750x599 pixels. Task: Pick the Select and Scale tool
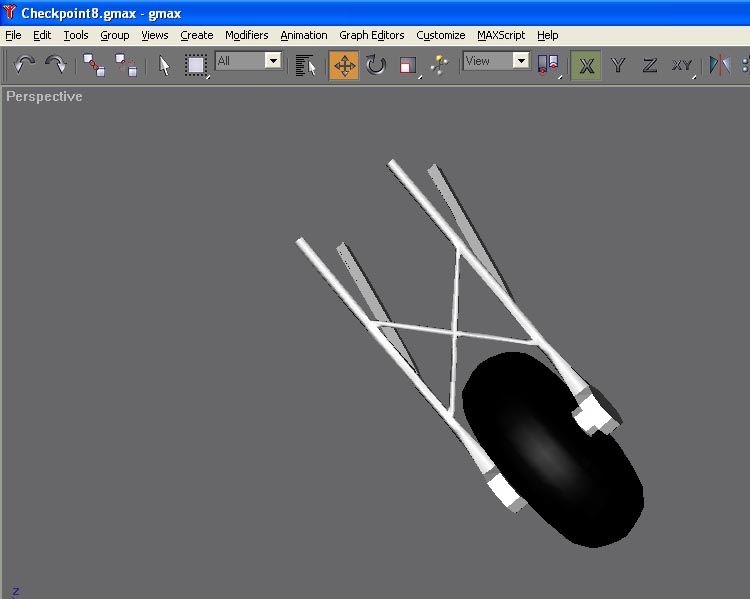(x=408, y=65)
